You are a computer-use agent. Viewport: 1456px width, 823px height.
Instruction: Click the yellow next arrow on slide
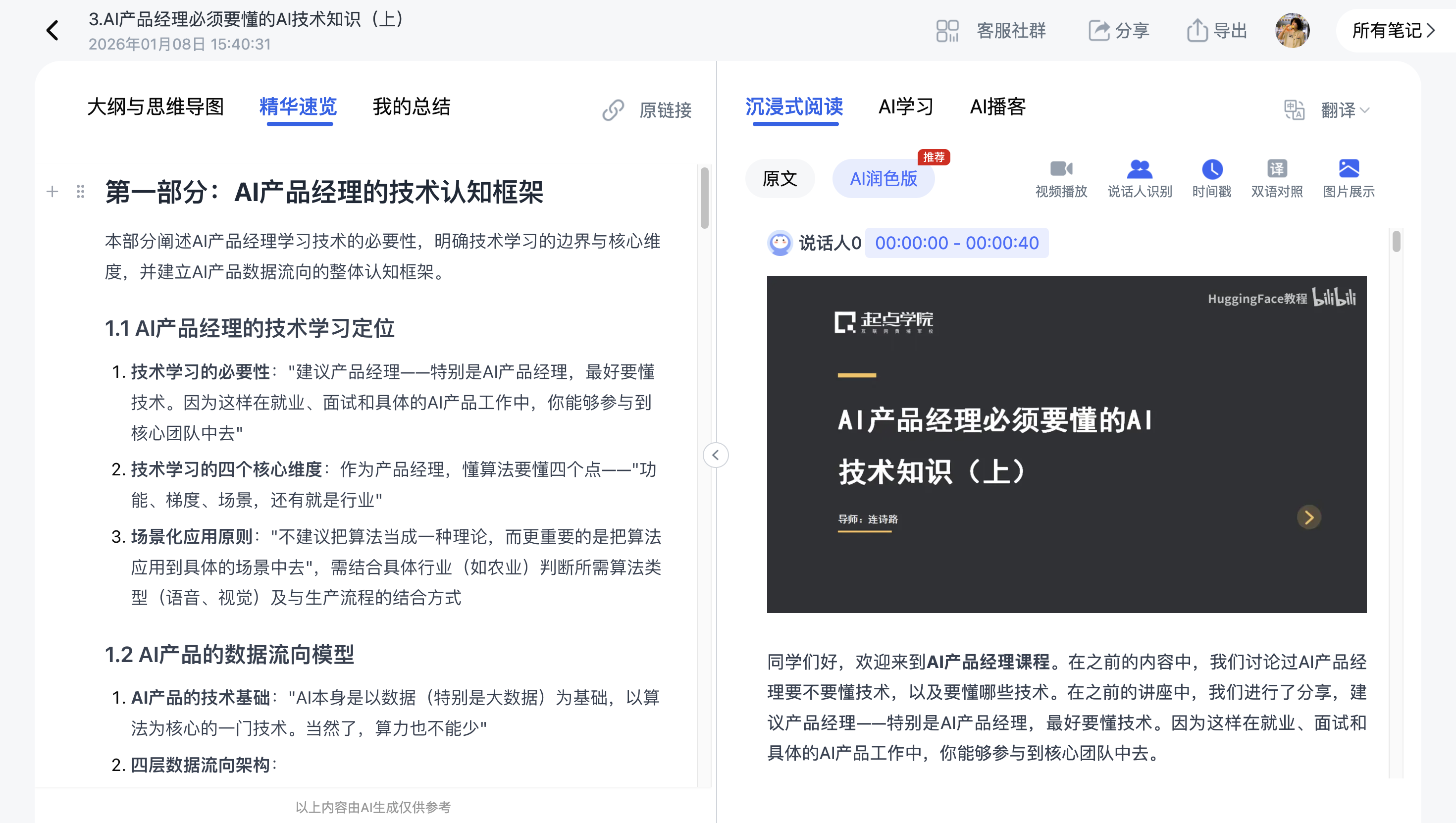(1308, 516)
